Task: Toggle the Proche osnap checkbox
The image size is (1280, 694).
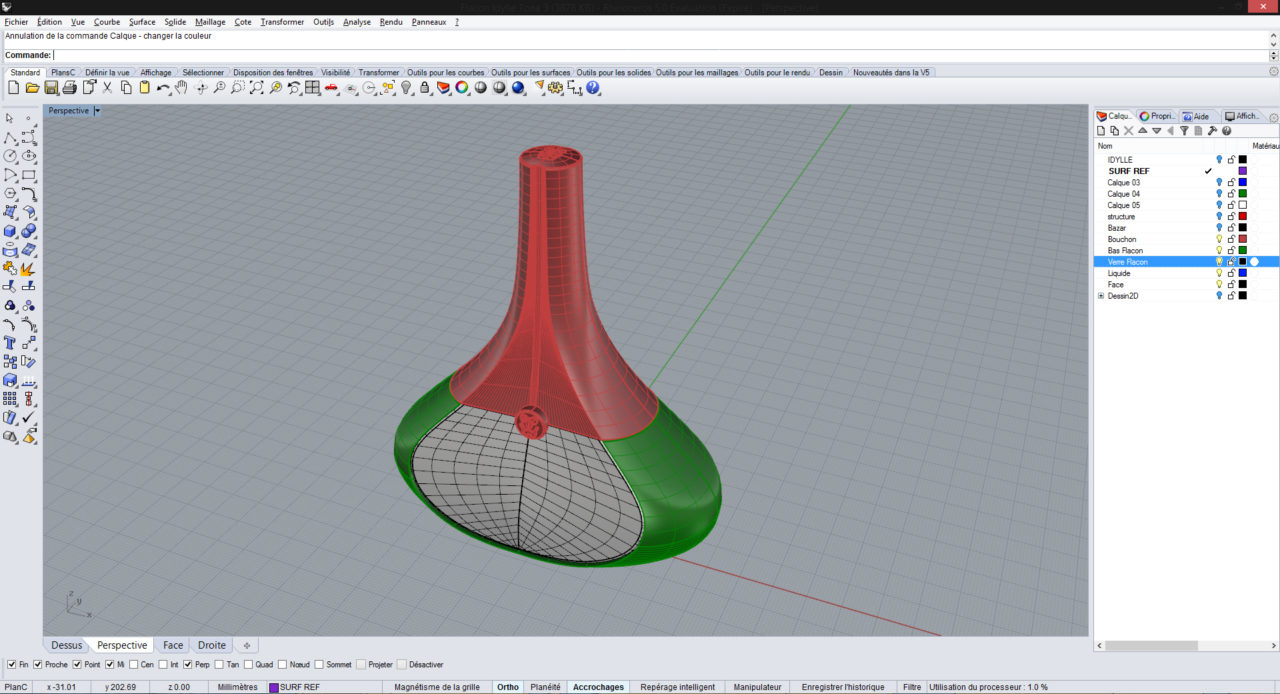Action: 38,664
